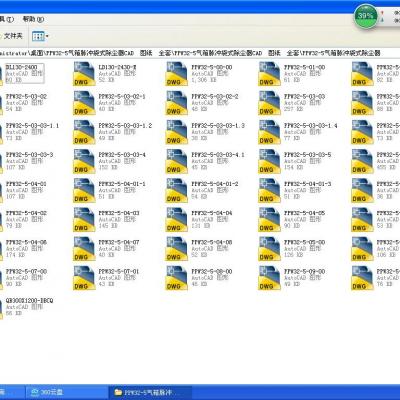This screenshot has height=400, width=400.
Task: Select the DL130-2400 file name
Action: [21, 67]
